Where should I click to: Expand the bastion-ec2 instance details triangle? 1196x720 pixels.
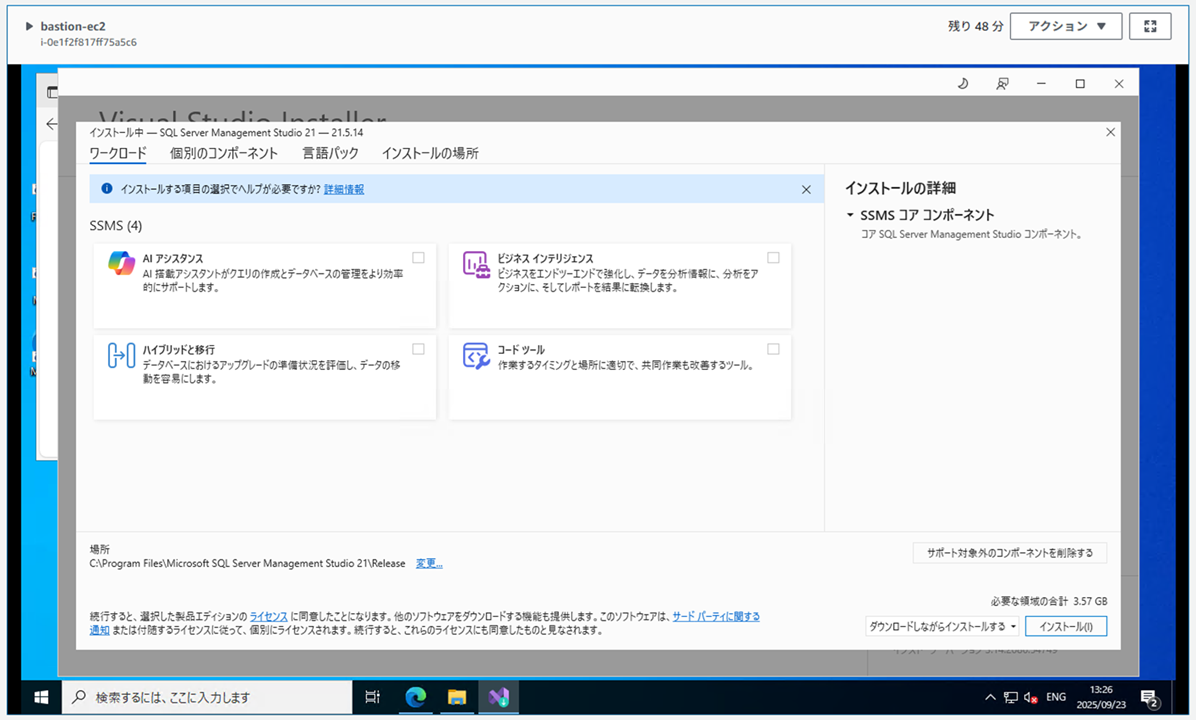pos(29,26)
